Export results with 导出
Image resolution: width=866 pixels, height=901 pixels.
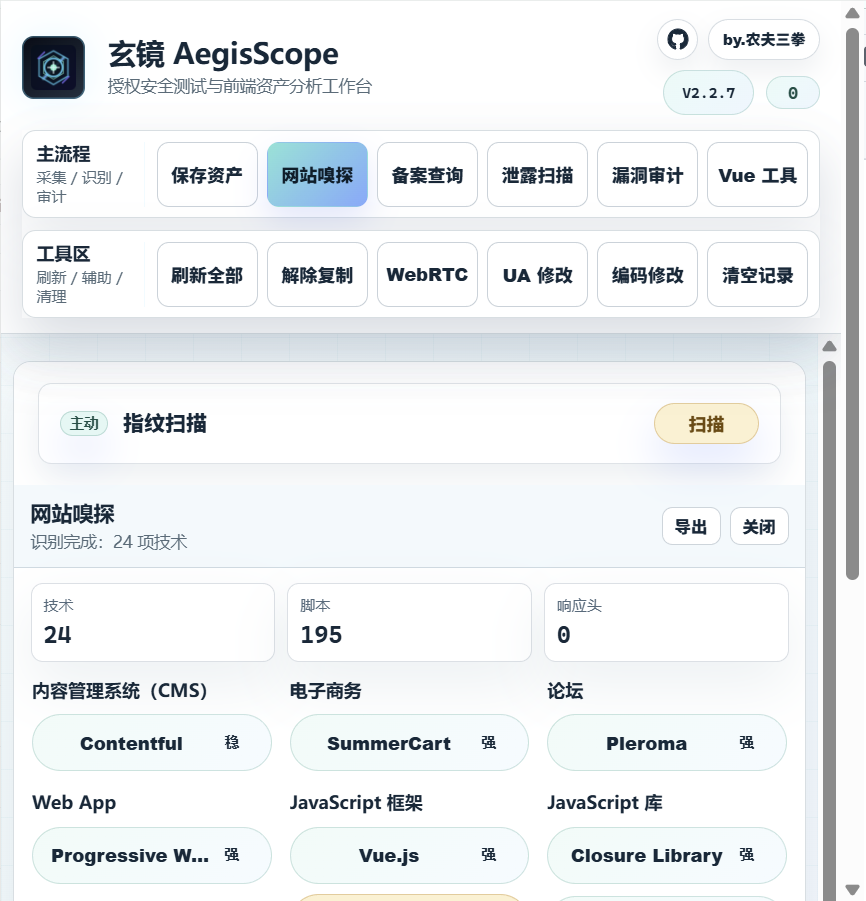(691, 526)
